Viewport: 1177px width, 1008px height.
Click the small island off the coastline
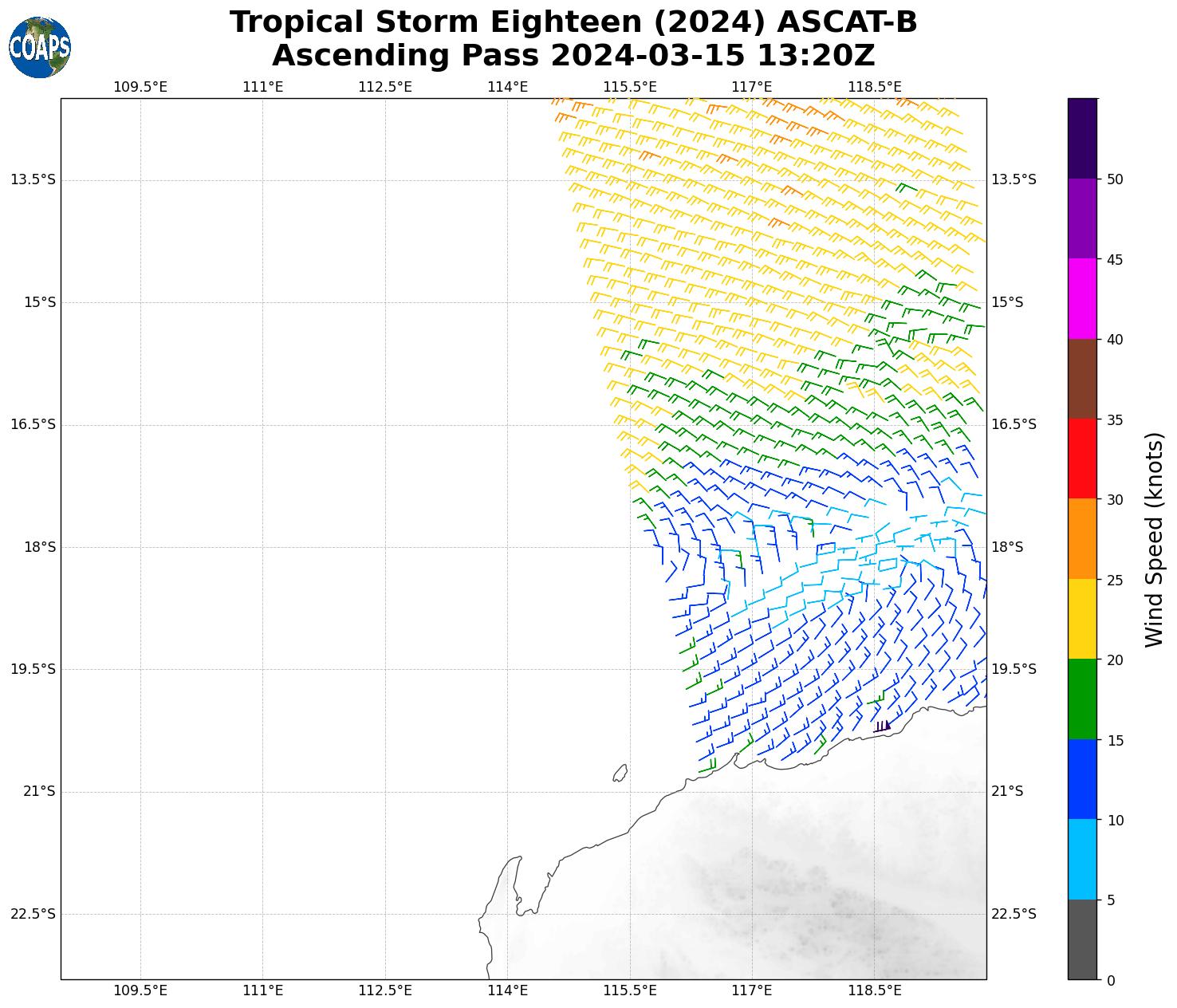tap(620, 773)
